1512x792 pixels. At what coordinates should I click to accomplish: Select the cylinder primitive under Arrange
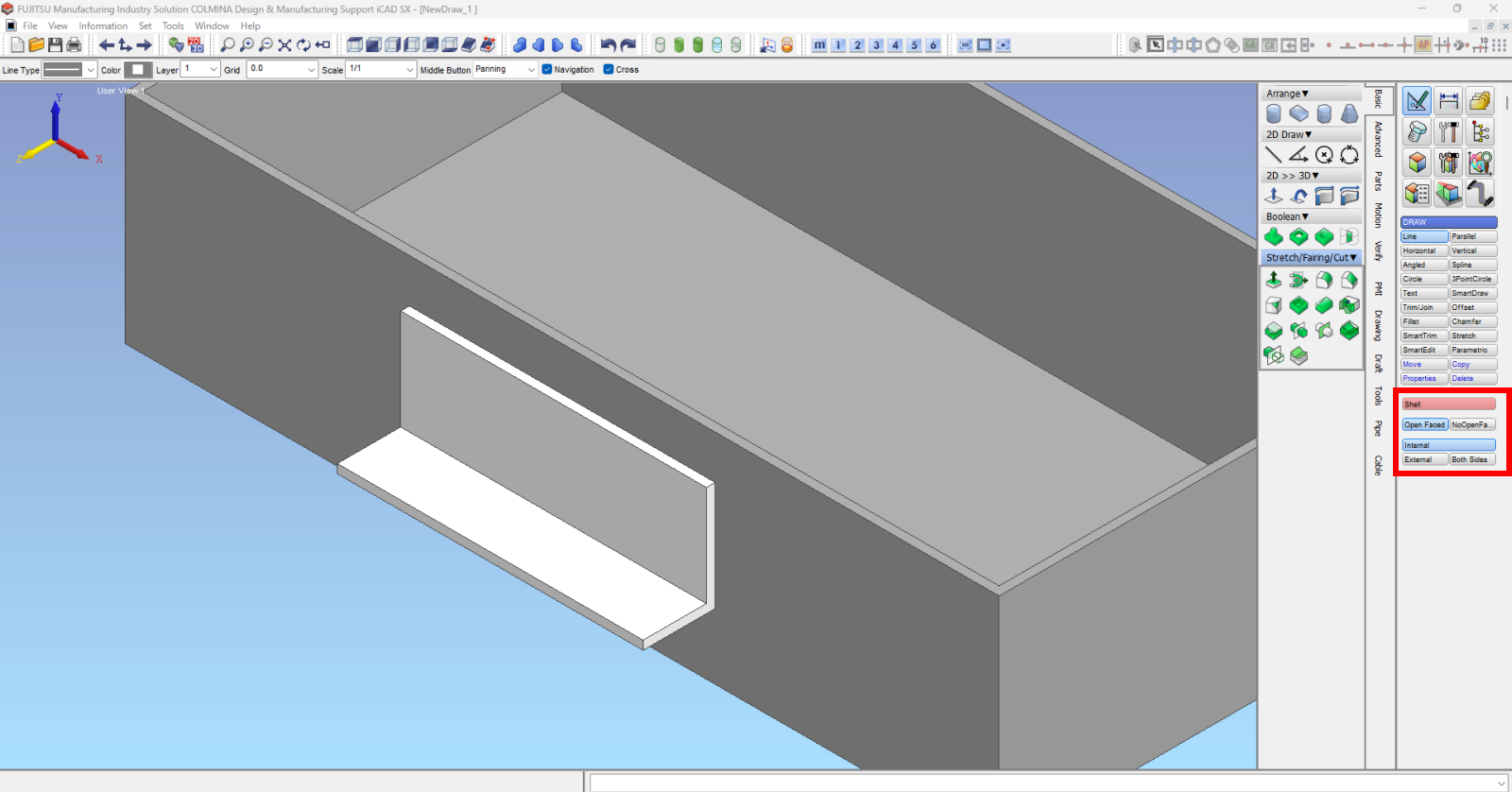(x=1274, y=114)
